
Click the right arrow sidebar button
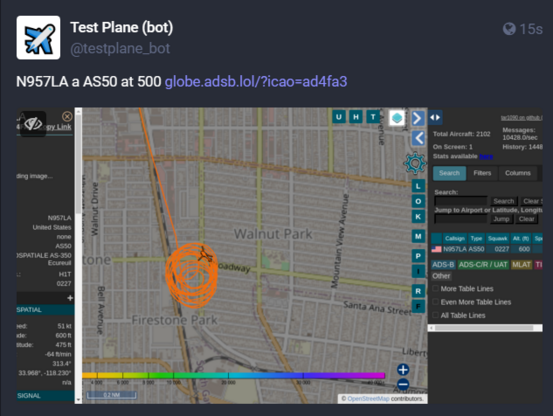418,118
